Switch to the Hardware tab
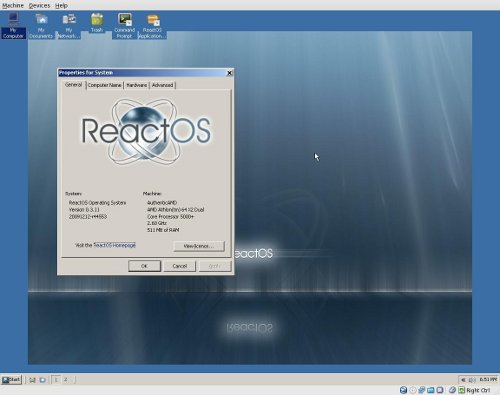 coord(137,85)
